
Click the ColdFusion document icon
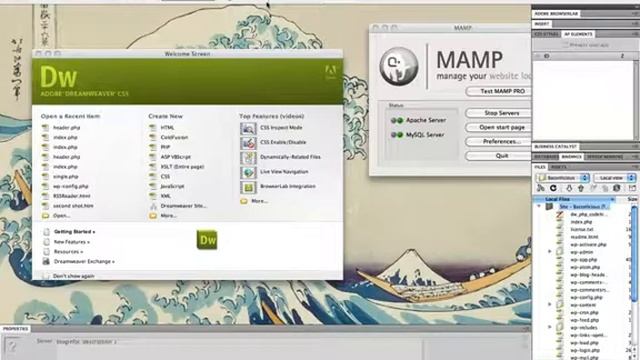[x=153, y=137]
